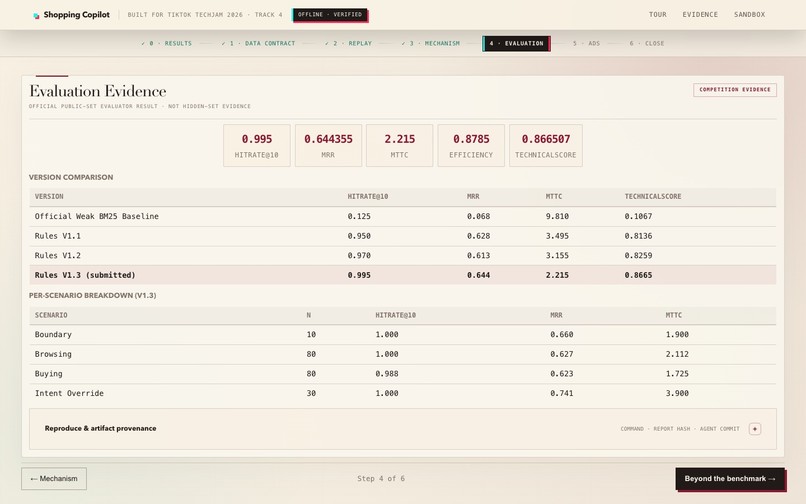Image resolution: width=806 pixels, height=504 pixels.
Task: Click Browsing MRR value 0.627
Action: (561, 354)
